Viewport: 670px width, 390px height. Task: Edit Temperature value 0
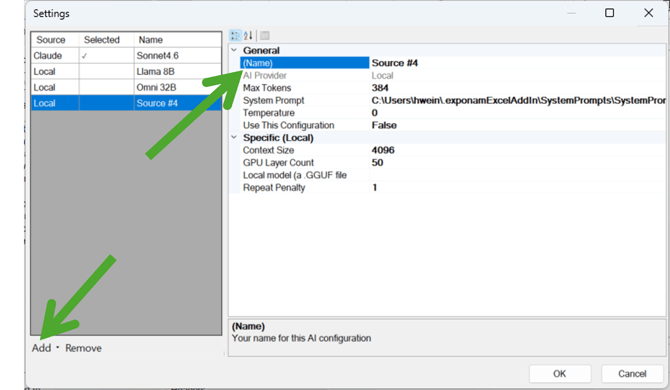(517, 113)
